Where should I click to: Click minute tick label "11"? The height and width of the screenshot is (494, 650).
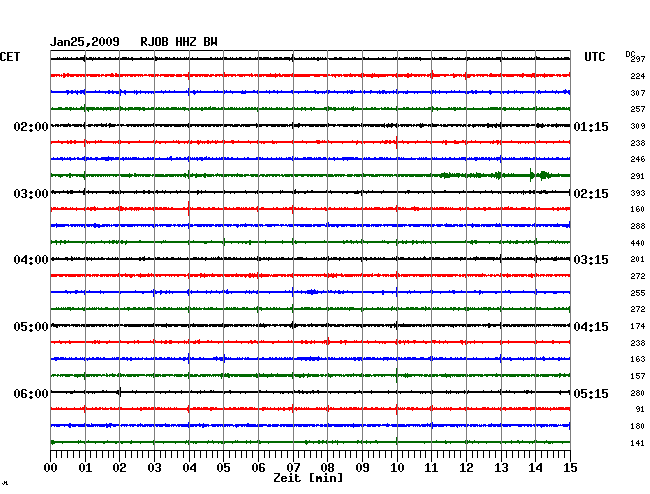click(432, 468)
